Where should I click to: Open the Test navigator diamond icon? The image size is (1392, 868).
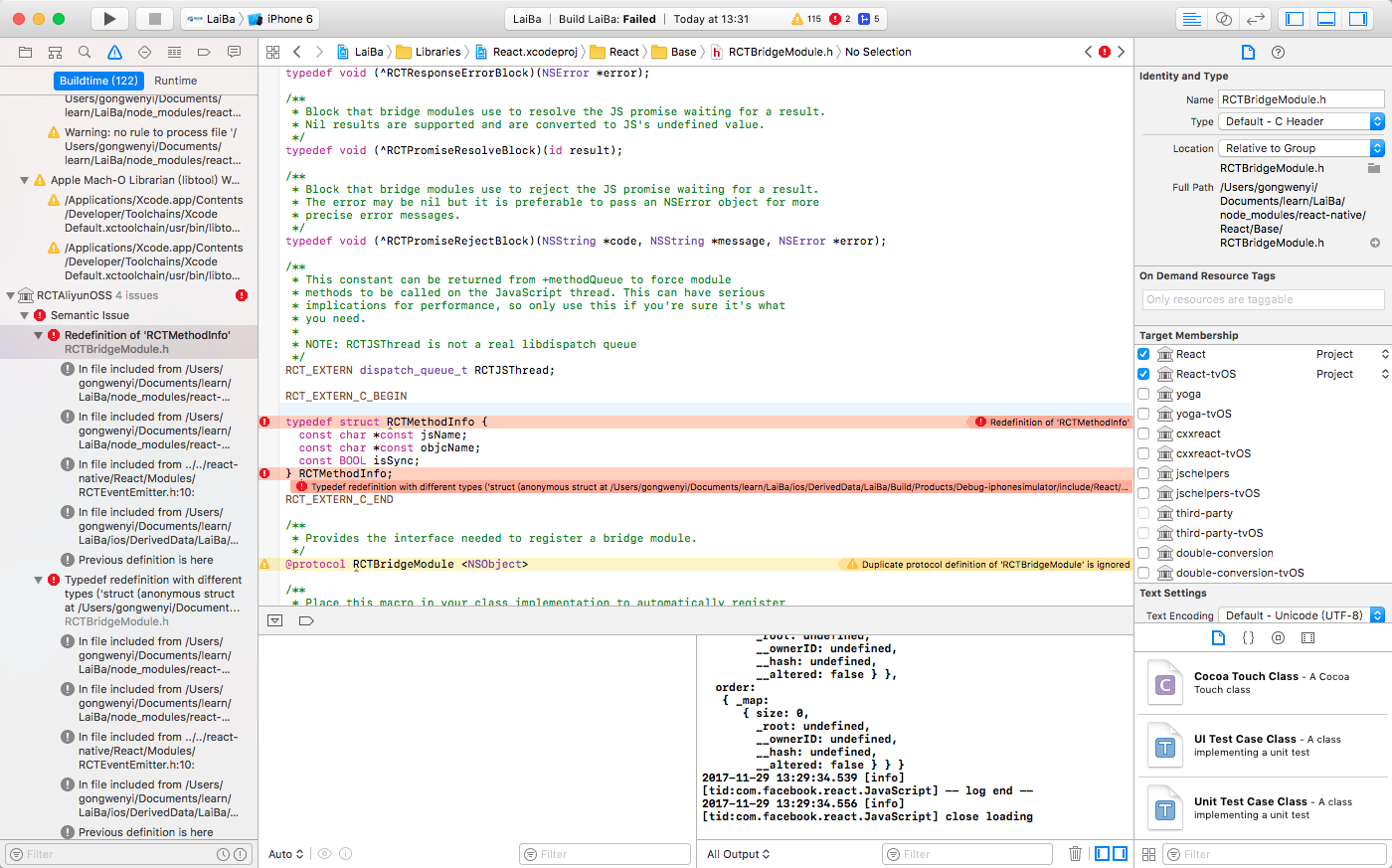pyautogui.click(x=144, y=52)
